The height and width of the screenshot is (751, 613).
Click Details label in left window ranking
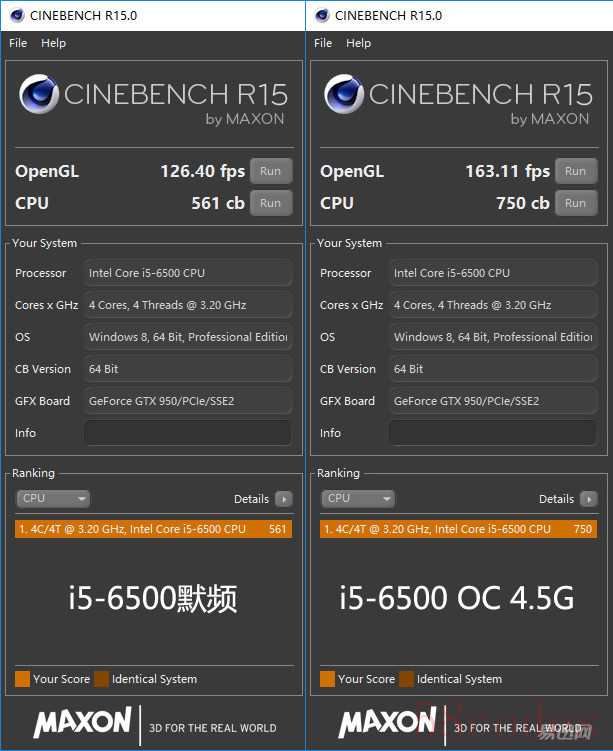(251, 499)
